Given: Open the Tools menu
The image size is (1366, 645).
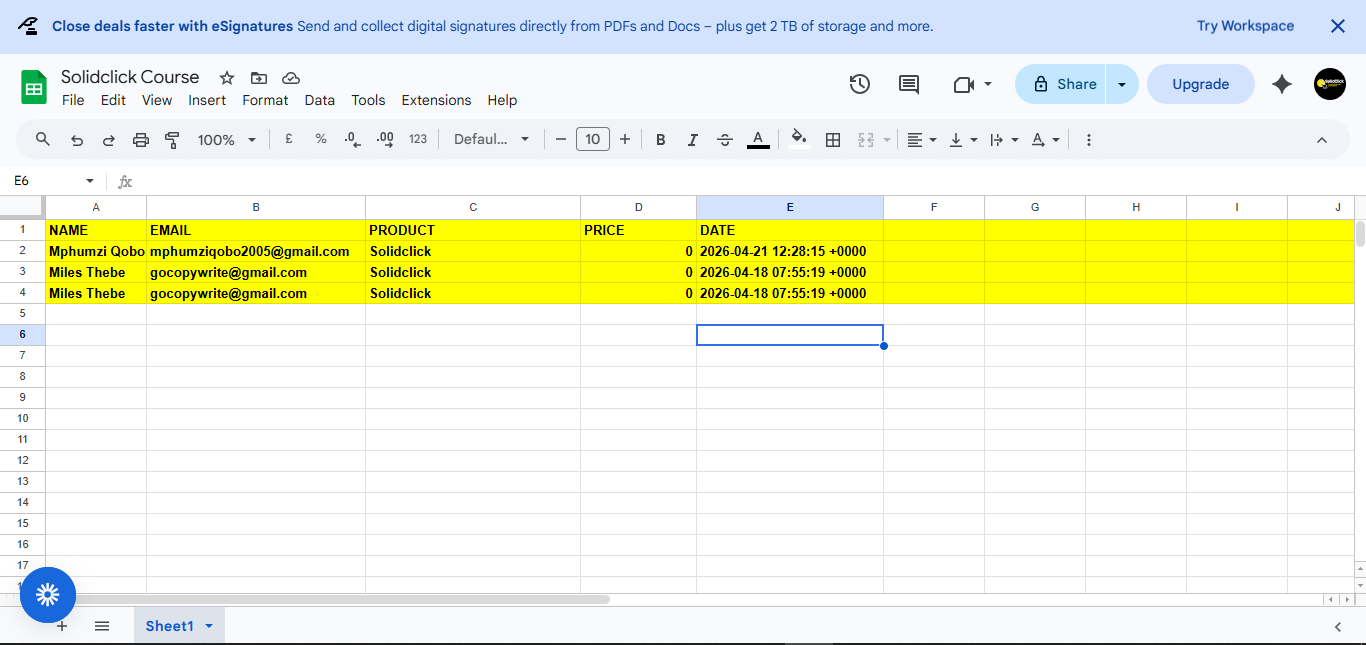Looking at the screenshot, I should point(368,100).
